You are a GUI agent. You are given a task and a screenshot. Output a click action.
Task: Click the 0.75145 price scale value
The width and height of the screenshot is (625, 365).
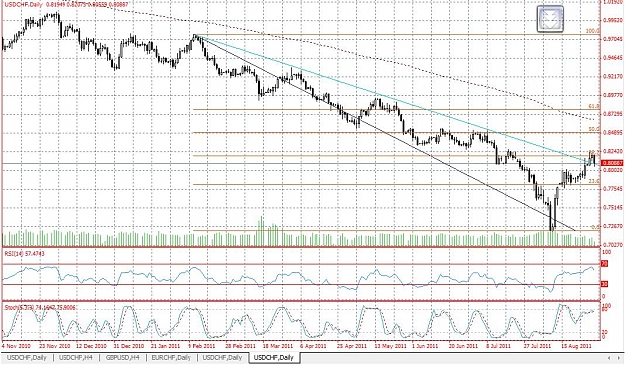coord(613,207)
